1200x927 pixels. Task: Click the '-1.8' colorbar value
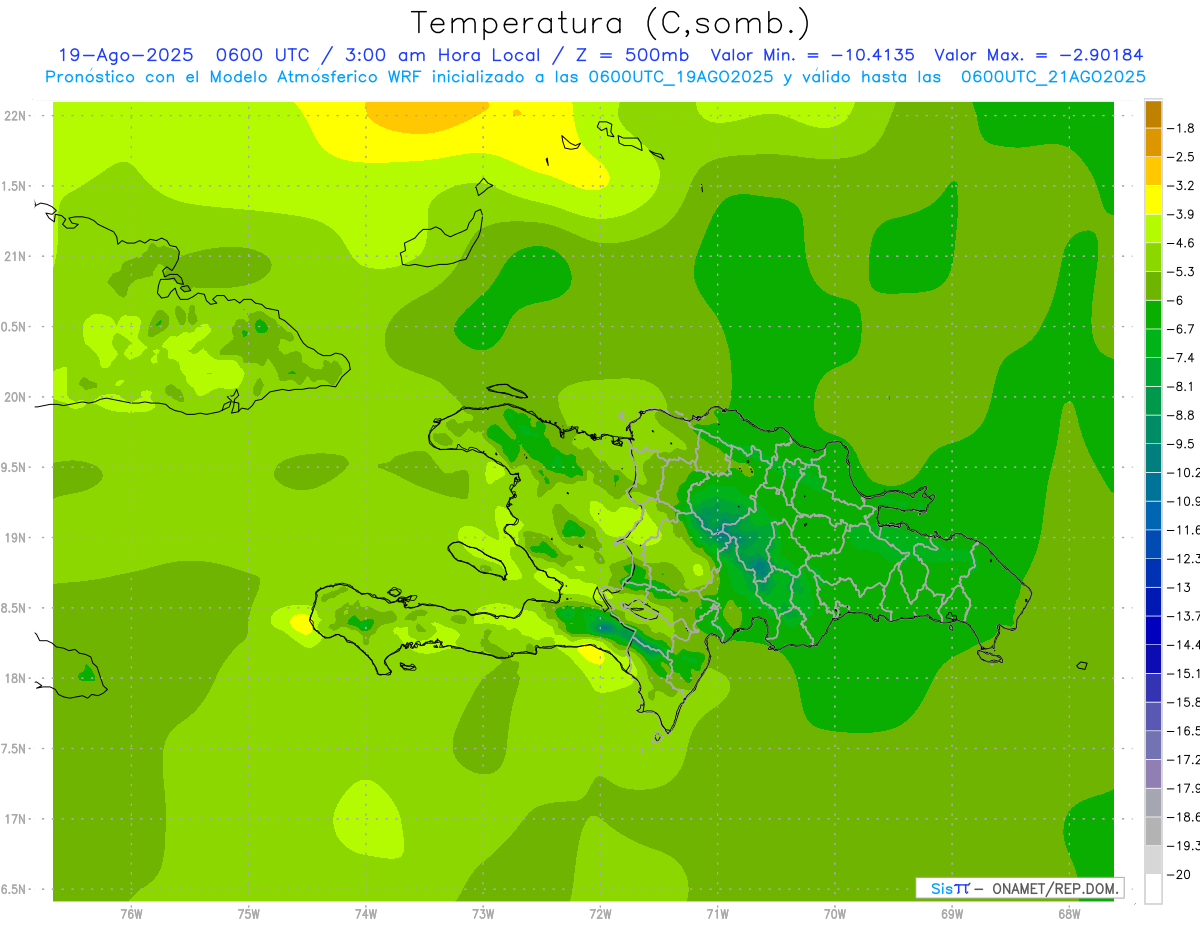coord(1183,128)
